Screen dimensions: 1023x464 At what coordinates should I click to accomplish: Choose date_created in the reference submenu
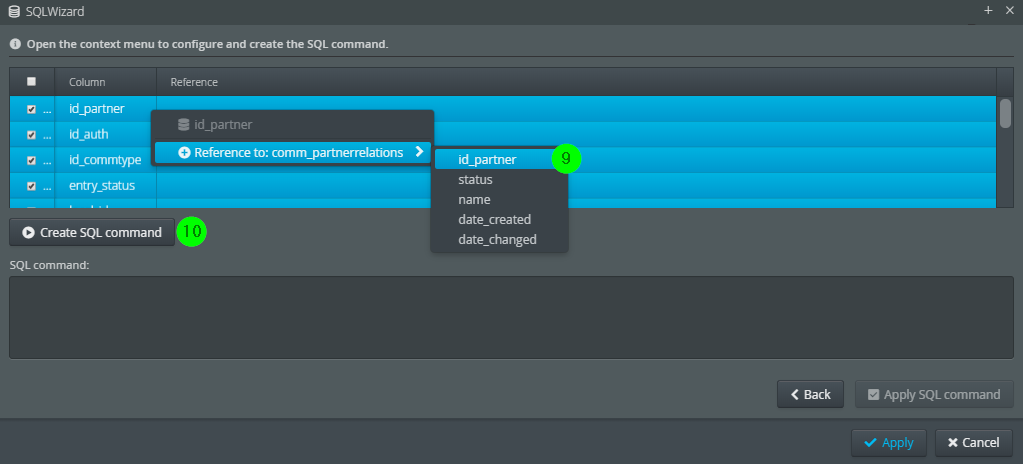coord(495,219)
